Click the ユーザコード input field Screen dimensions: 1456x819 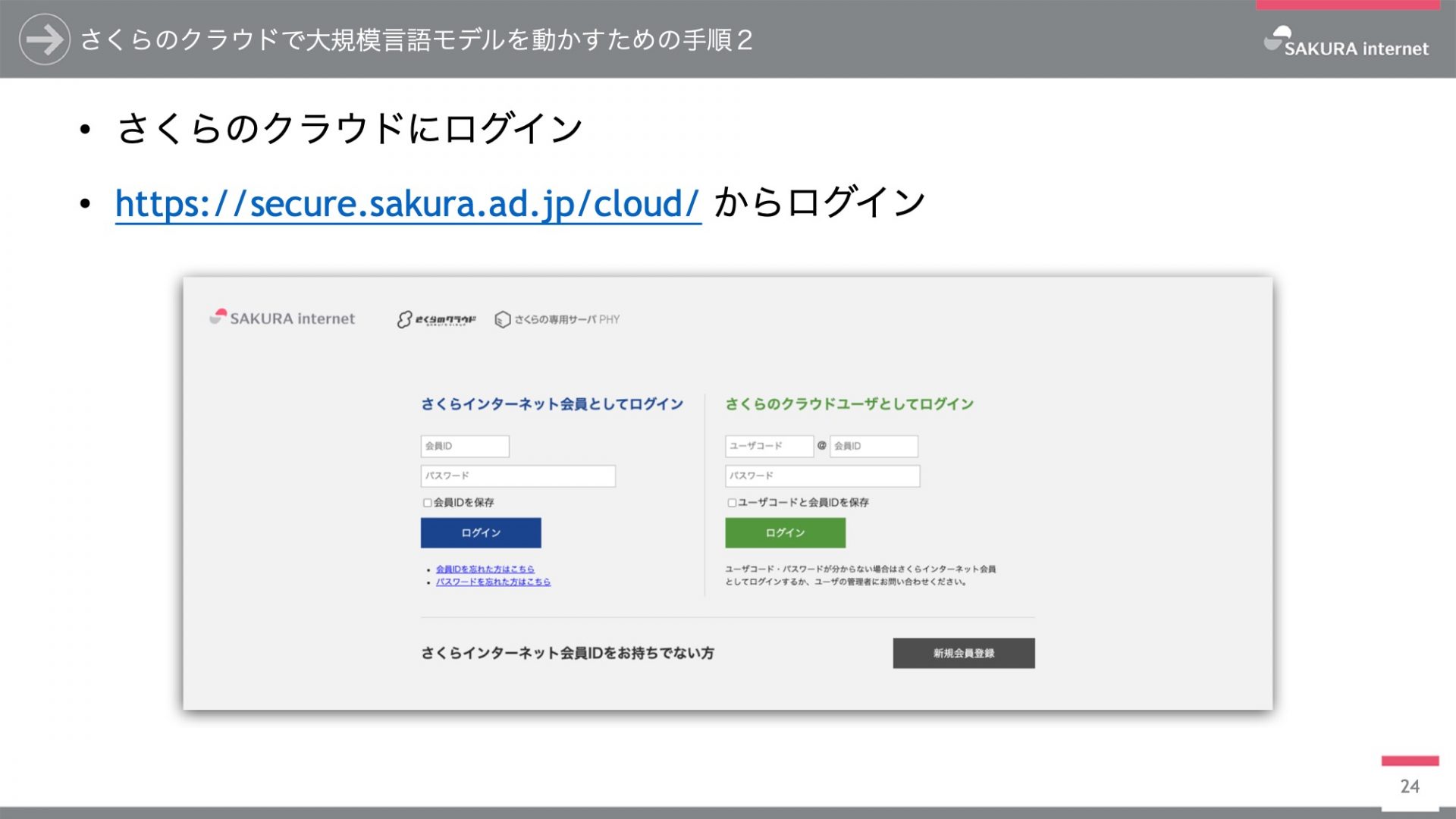(x=769, y=446)
